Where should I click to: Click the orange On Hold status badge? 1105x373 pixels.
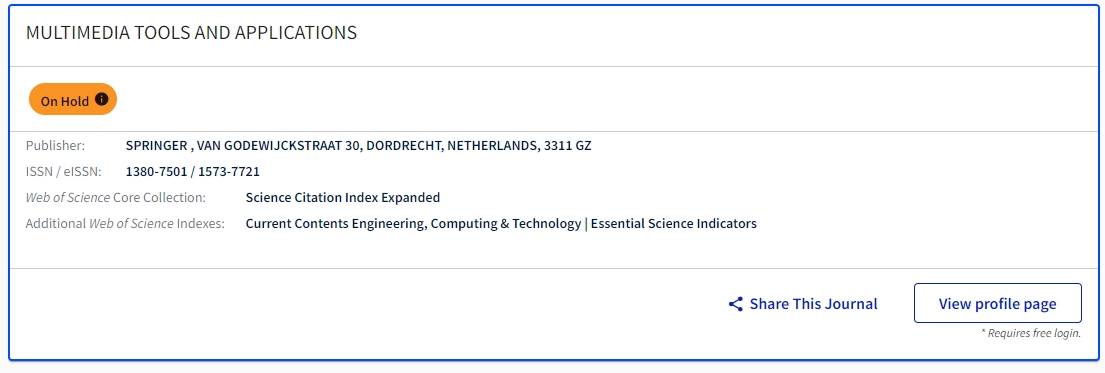(x=73, y=99)
